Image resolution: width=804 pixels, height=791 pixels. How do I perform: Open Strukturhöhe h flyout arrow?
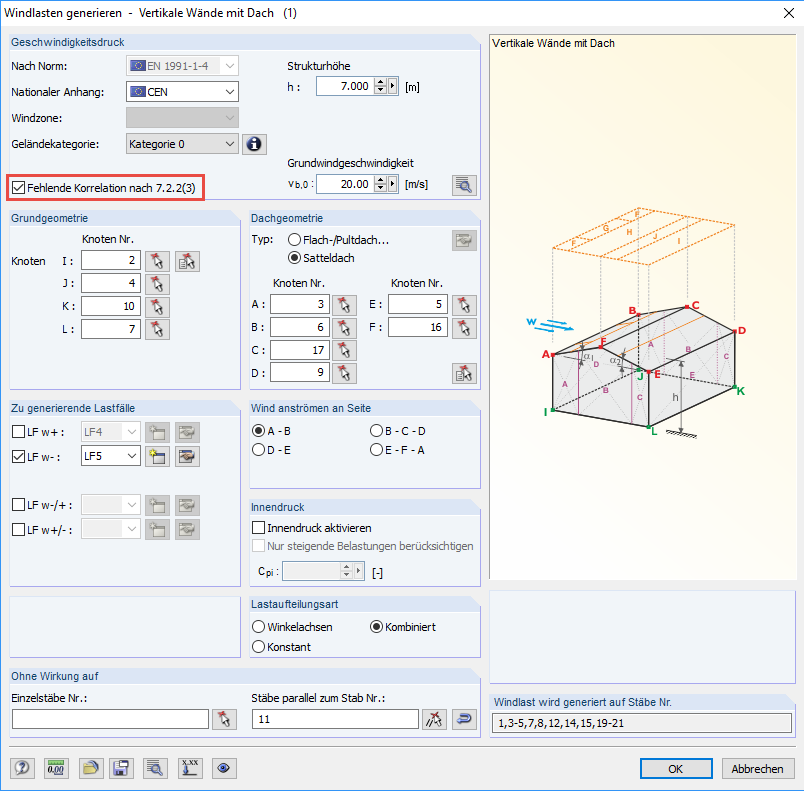pyautogui.click(x=393, y=86)
